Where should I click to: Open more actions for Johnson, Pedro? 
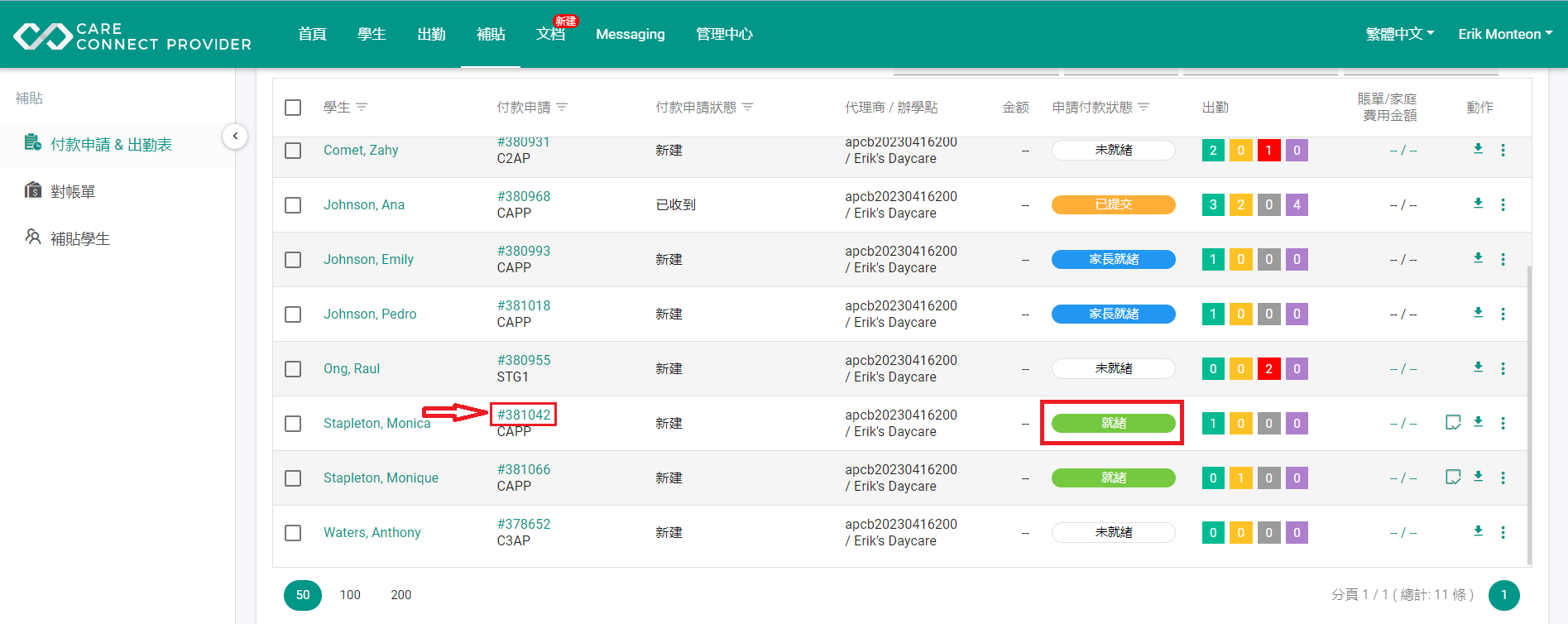tap(1503, 314)
